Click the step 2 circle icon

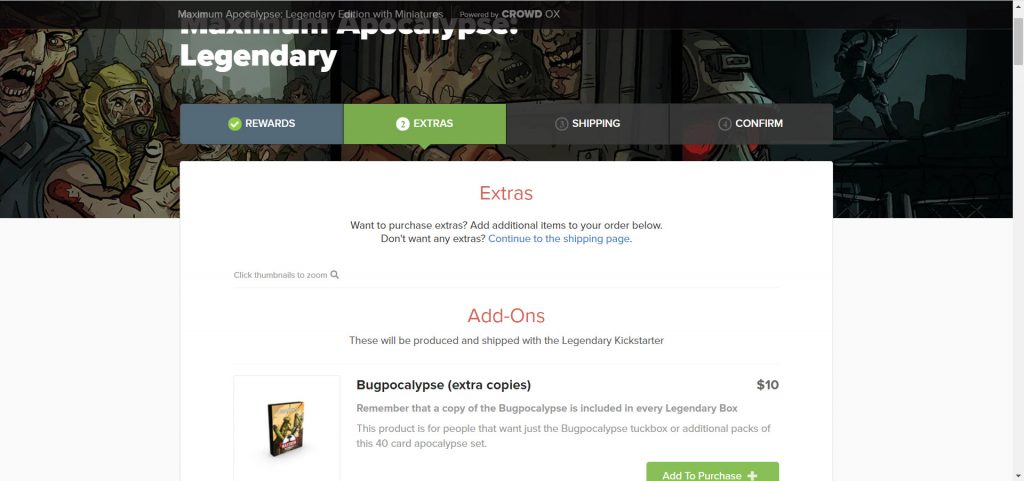point(402,124)
